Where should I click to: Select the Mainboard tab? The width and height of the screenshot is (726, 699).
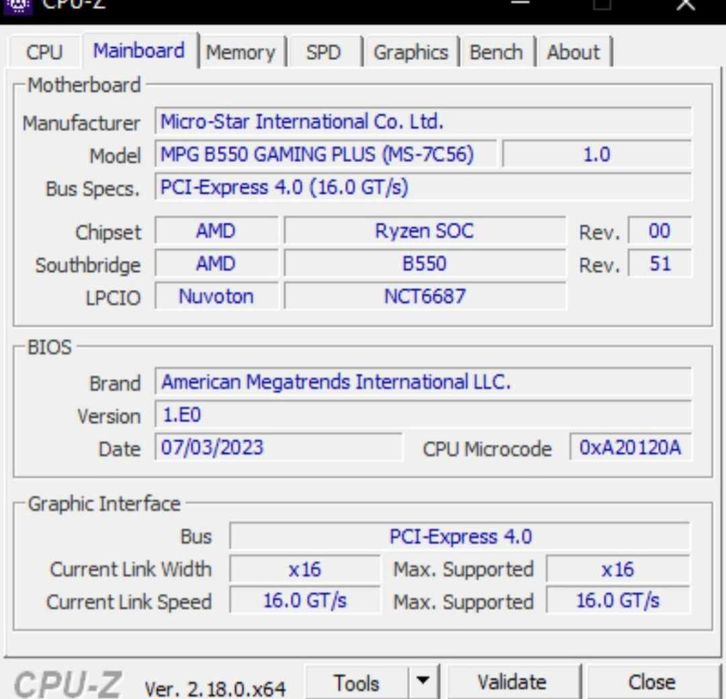point(139,50)
